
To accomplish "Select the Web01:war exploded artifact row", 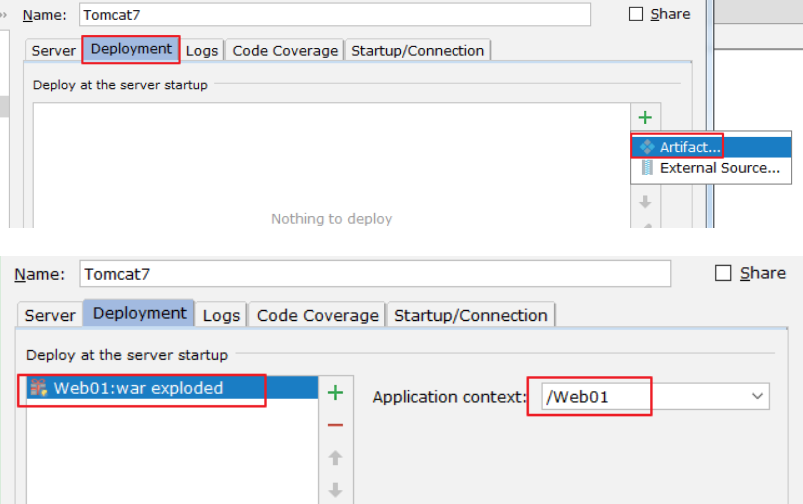I will (x=172, y=388).
